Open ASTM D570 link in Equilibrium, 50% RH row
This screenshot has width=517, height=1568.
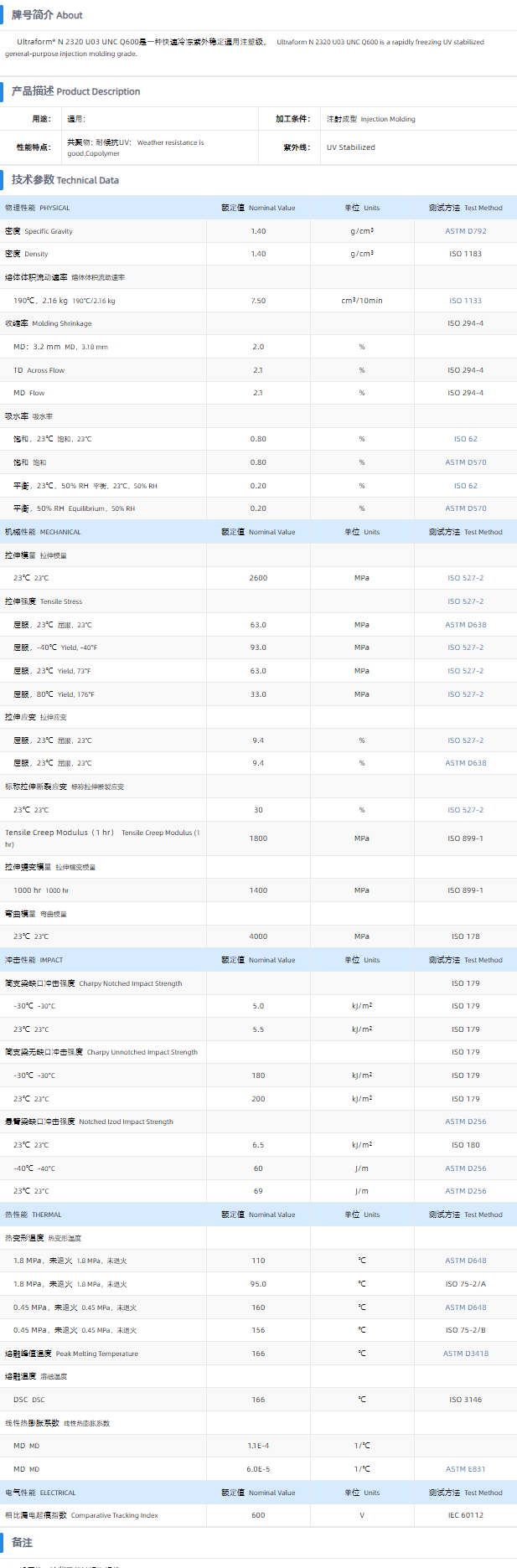click(465, 508)
